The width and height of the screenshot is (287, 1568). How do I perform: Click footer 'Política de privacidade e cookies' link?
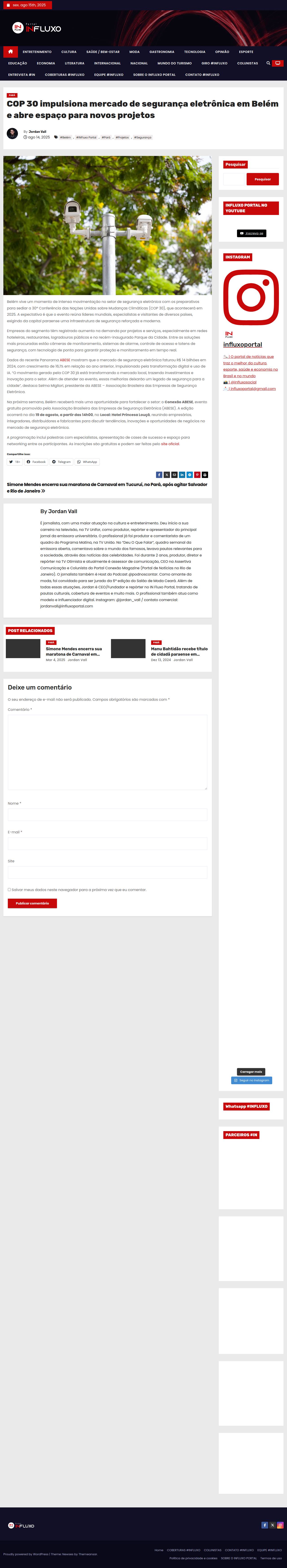click(x=193, y=1558)
